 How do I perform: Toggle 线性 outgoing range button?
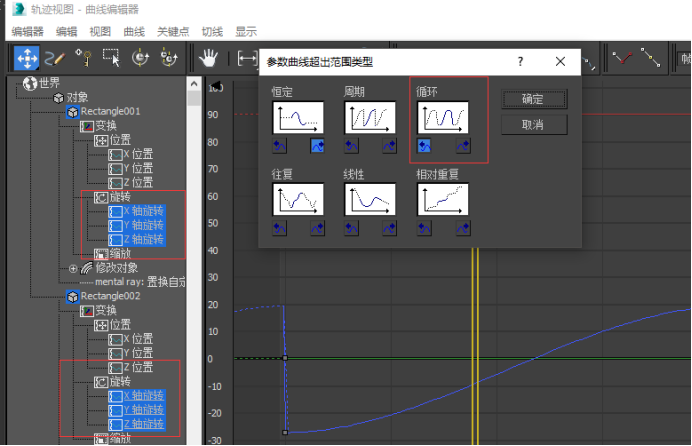pos(389,228)
